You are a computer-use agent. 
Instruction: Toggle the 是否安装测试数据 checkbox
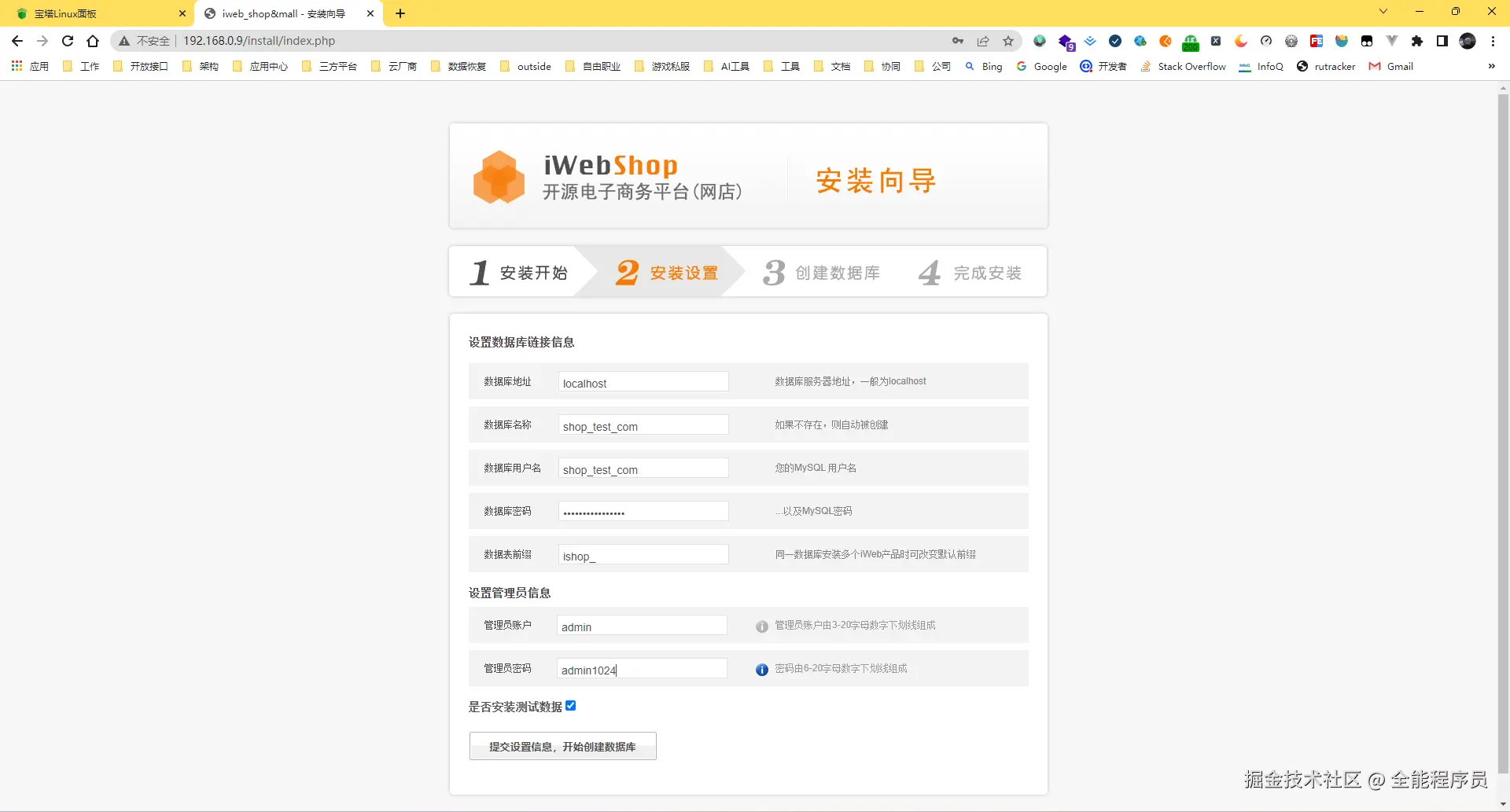(x=571, y=706)
